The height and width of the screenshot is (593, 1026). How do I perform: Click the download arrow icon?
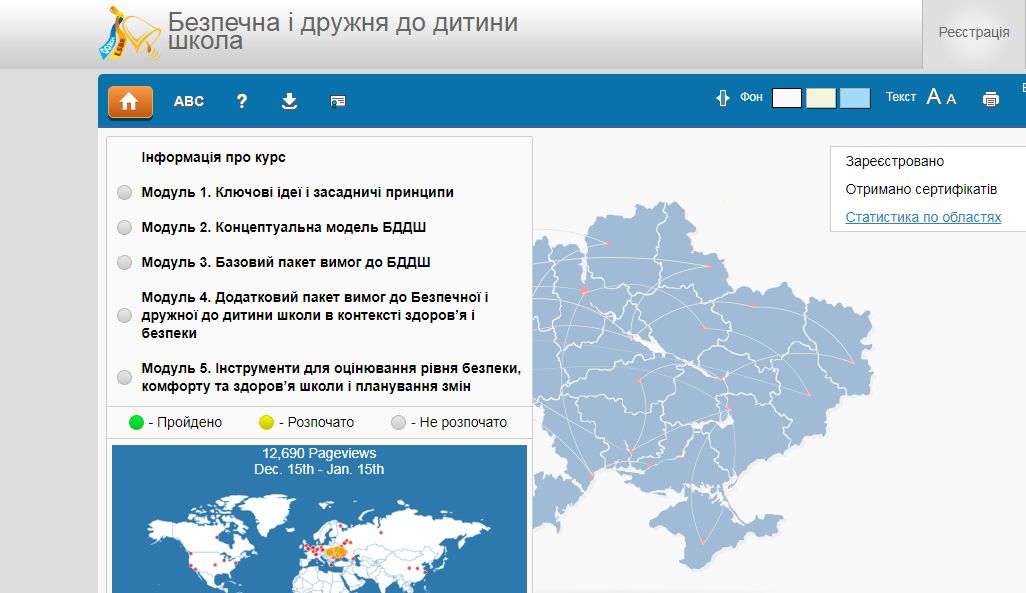click(289, 101)
